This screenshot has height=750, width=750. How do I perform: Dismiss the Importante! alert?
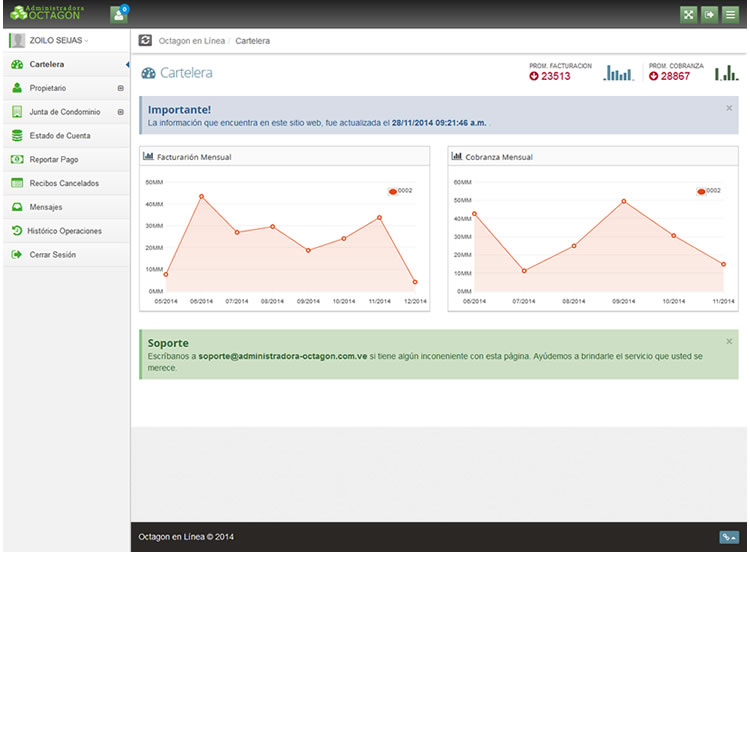pyautogui.click(x=729, y=107)
